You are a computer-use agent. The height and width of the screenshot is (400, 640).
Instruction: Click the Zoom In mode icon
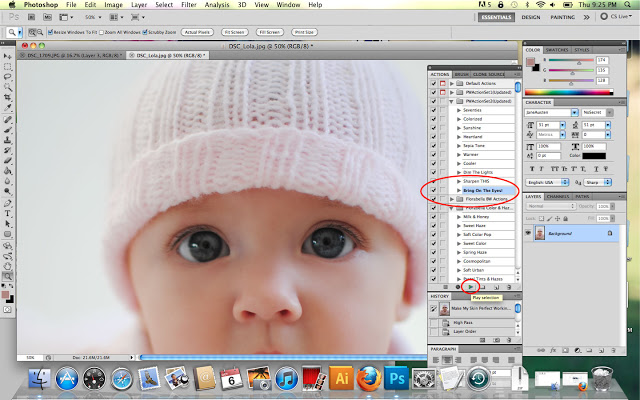32,32
